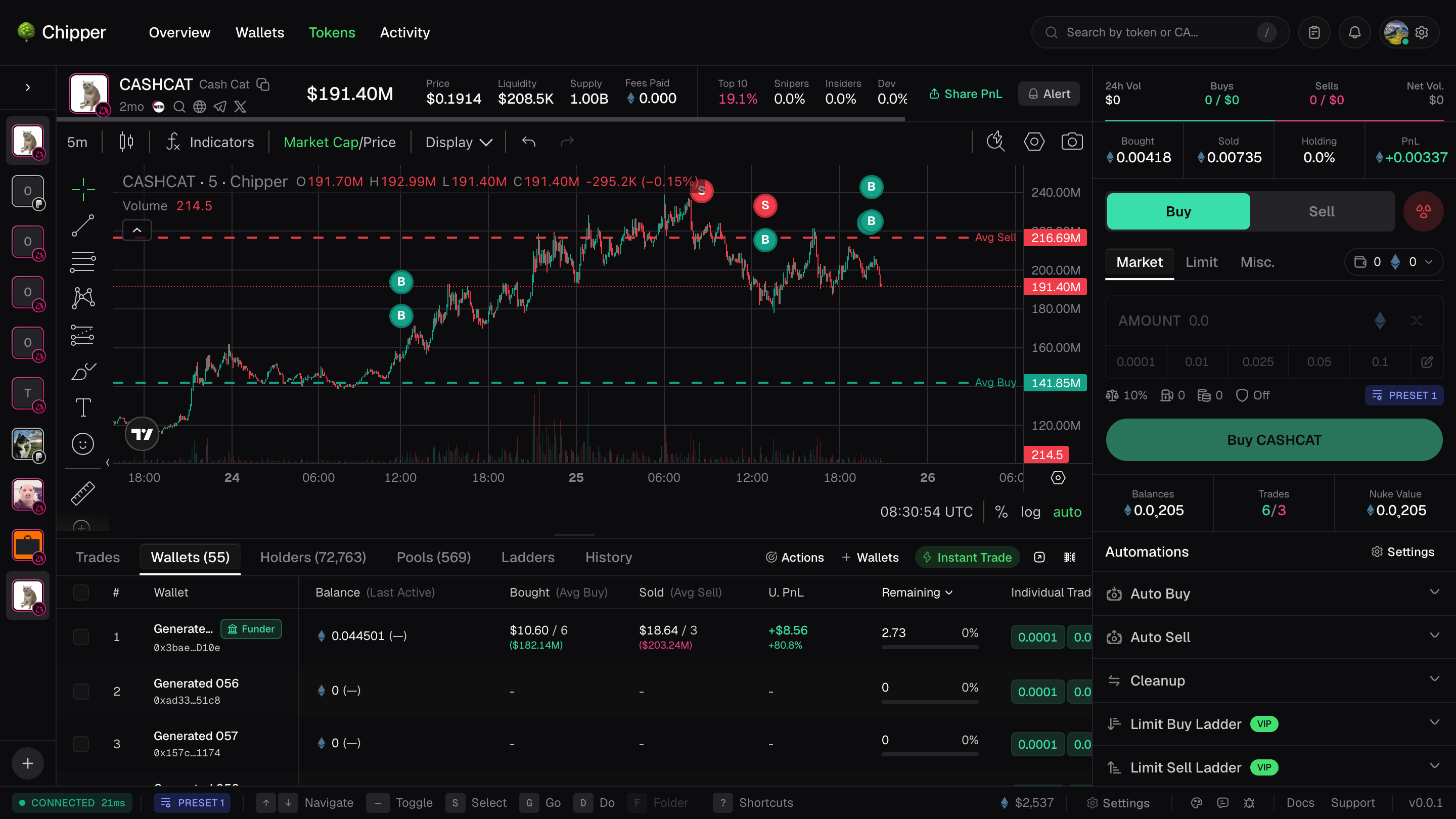Open the CASHCAT Telegram link
The height and width of the screenshot is (819, 1456).
220,107
